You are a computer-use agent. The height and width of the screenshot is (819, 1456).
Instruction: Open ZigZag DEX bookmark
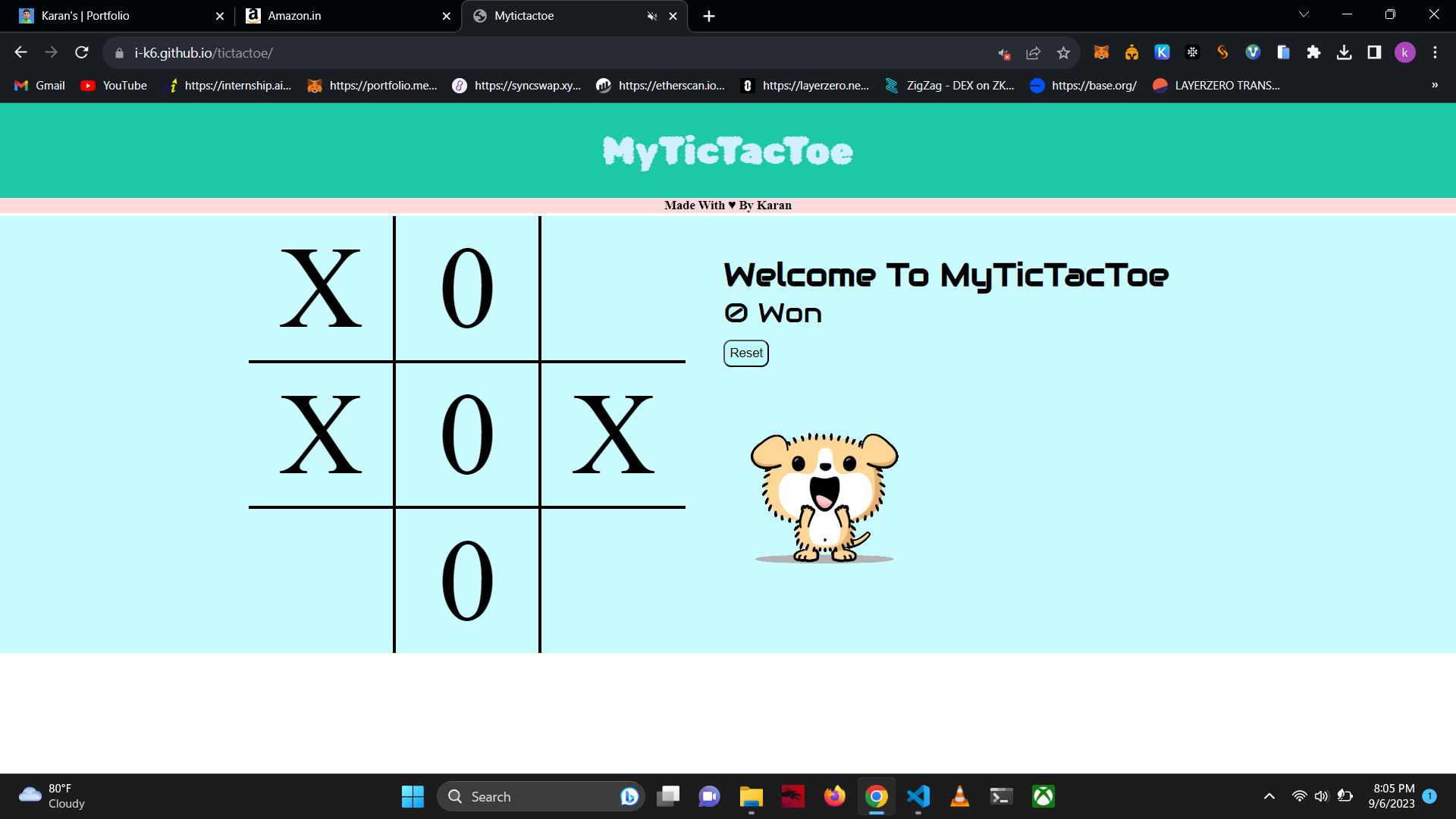[x=949, y=86]
